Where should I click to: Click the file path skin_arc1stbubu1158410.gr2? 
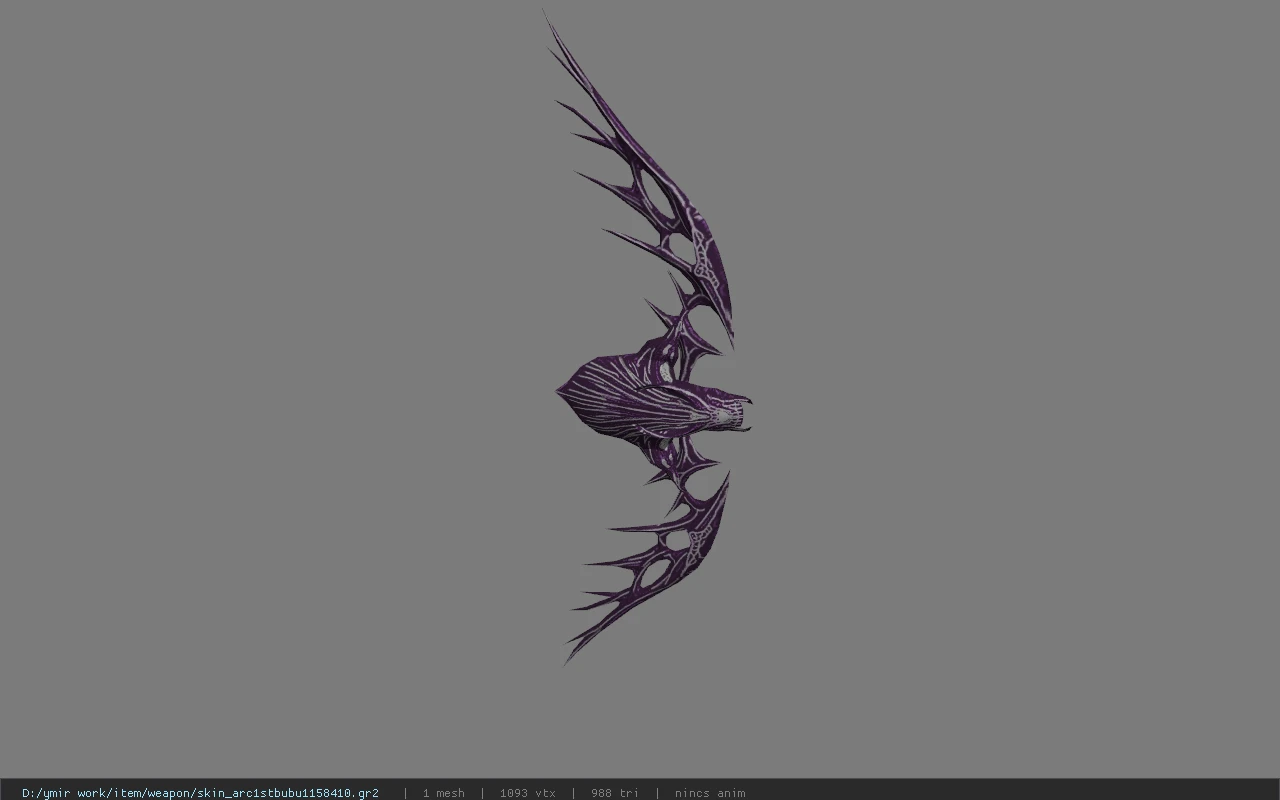click(200, 793)
